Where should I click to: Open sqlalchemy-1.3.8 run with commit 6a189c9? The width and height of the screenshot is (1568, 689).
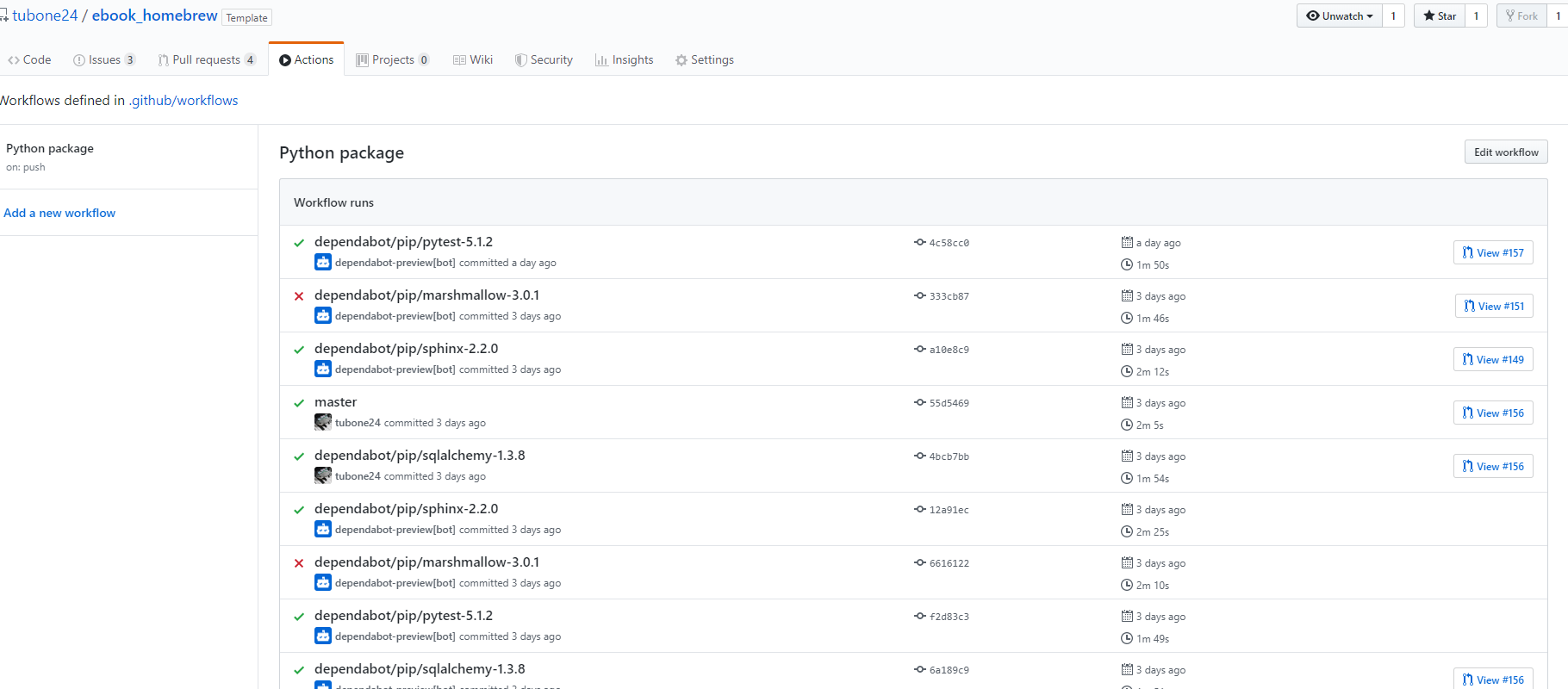[420, 669]
